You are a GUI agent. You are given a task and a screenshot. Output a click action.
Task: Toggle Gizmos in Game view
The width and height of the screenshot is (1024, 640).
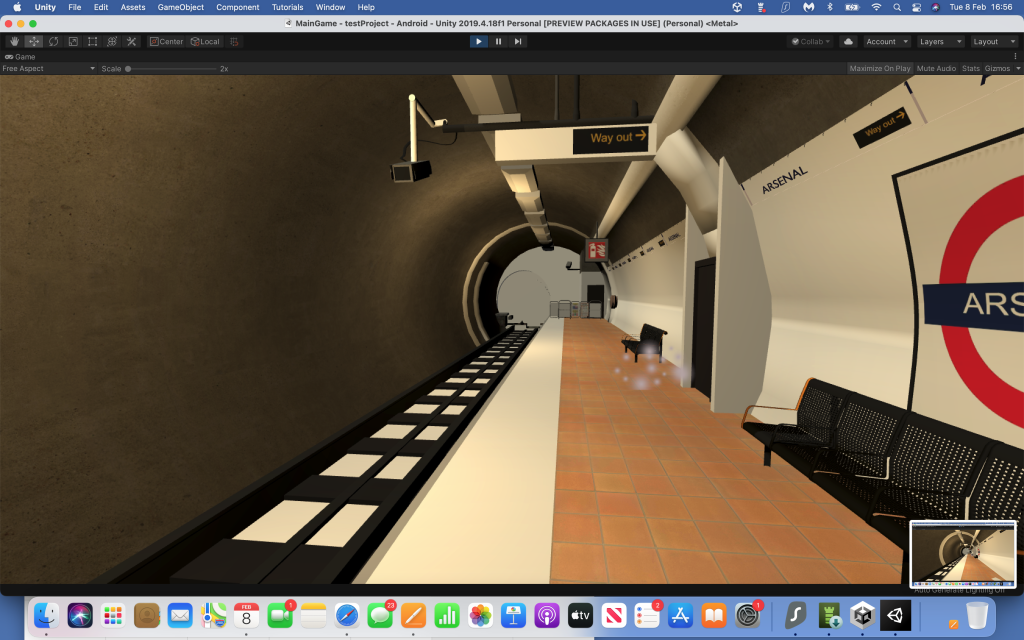997,69
